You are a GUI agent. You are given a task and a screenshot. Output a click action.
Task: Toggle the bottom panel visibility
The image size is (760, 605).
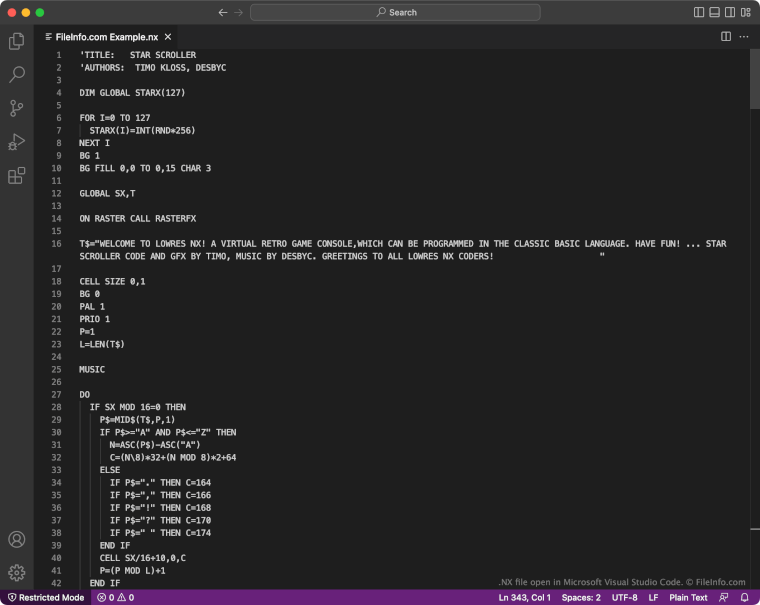[x=714, y=12]
